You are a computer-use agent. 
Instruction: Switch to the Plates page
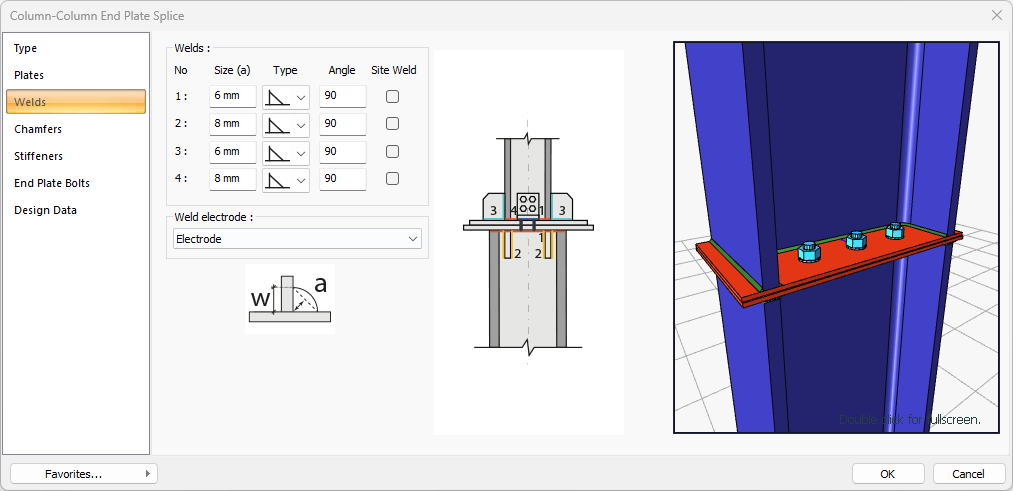tap(29, 75)
